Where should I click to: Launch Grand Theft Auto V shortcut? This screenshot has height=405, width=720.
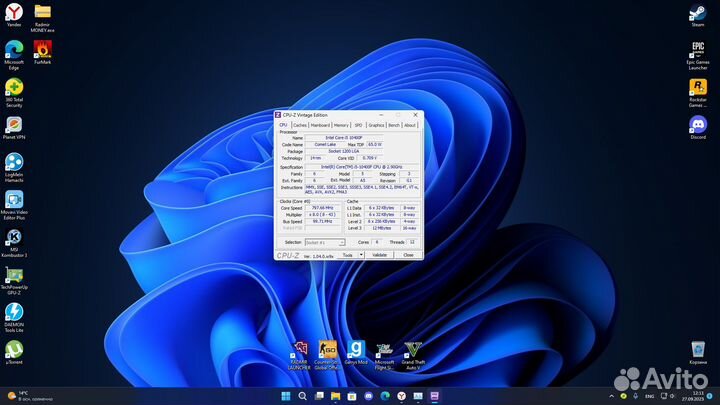413,355
